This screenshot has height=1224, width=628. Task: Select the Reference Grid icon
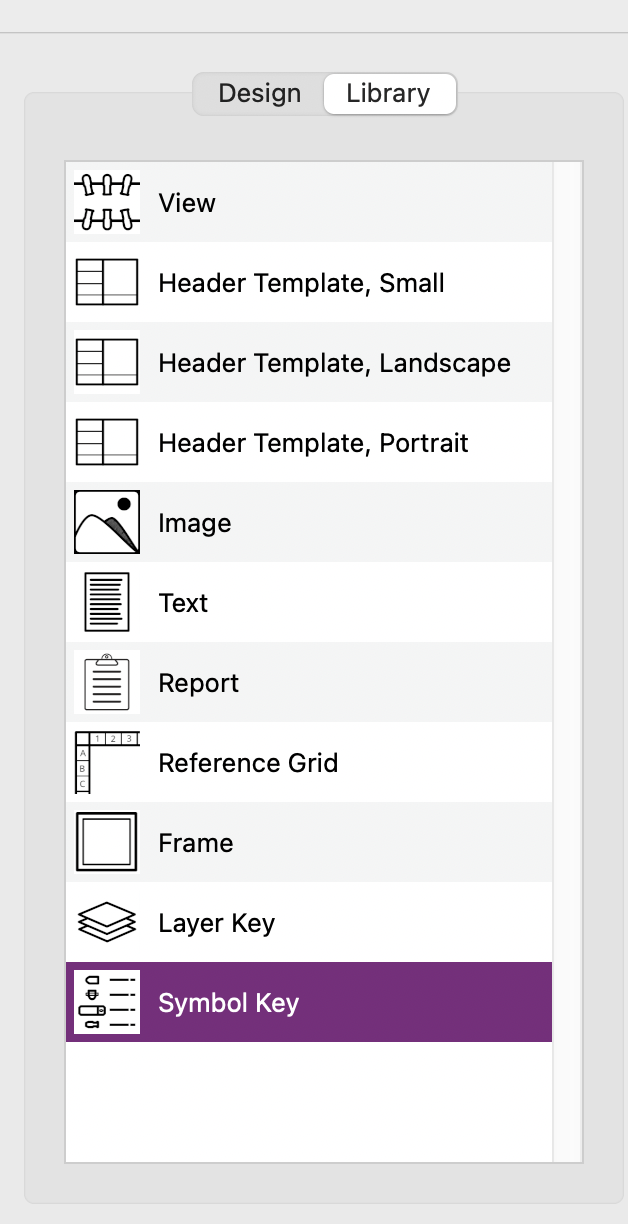coord(107,763)
